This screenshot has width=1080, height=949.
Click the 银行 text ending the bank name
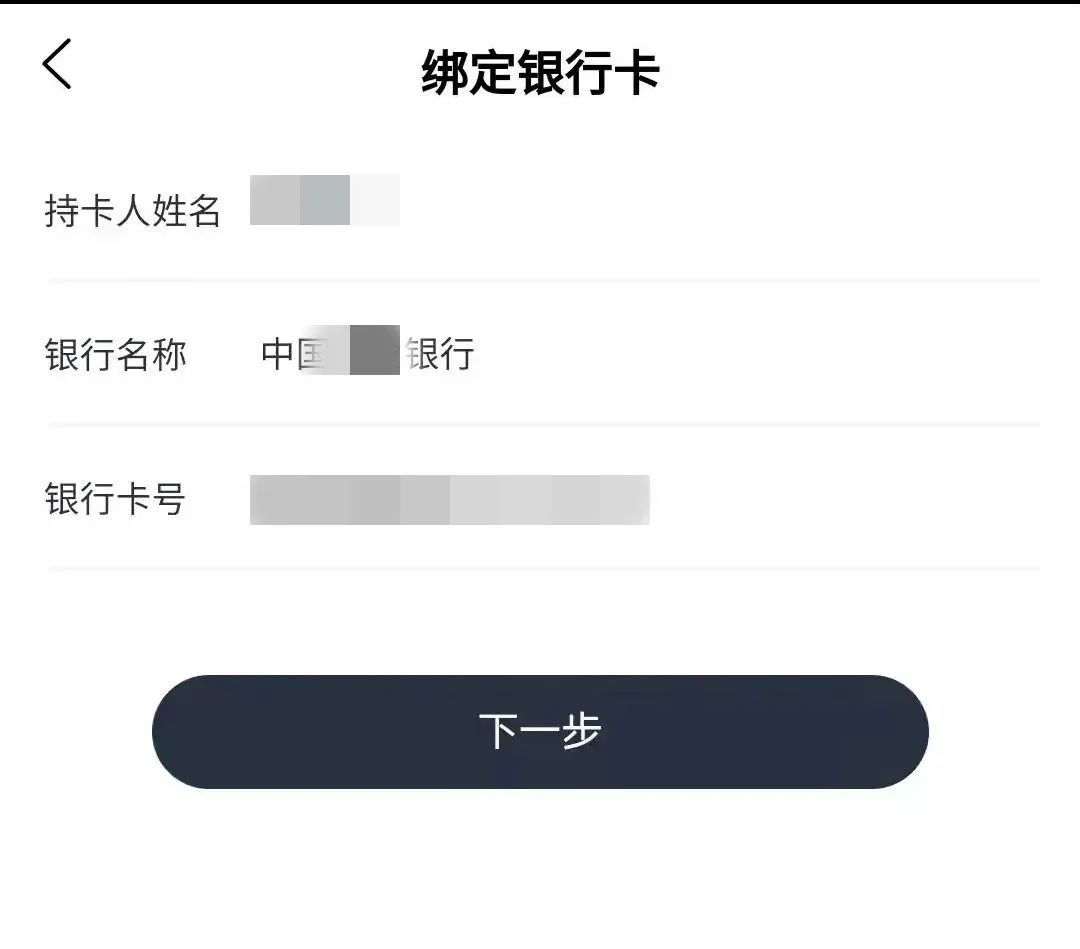click(440, 354)
